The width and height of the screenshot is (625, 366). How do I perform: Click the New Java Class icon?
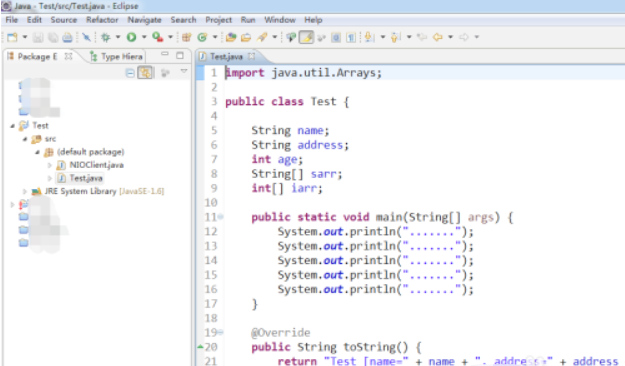(202, 37)
